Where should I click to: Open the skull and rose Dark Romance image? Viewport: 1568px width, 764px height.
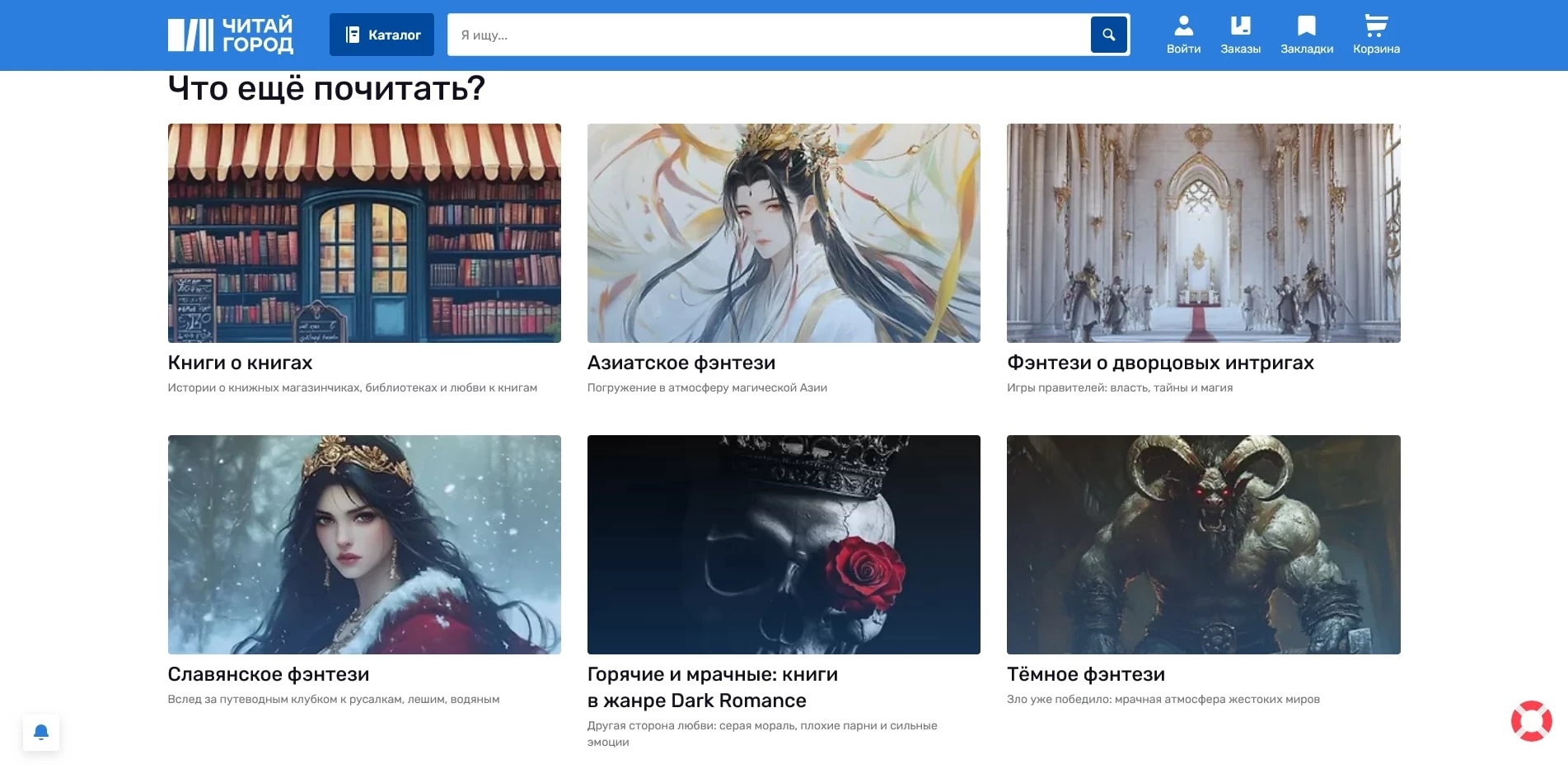click(x=784, y=545)
